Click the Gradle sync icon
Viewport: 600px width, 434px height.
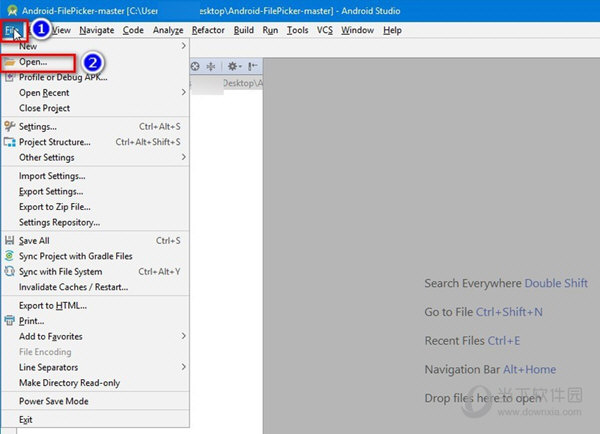point(10,256)
